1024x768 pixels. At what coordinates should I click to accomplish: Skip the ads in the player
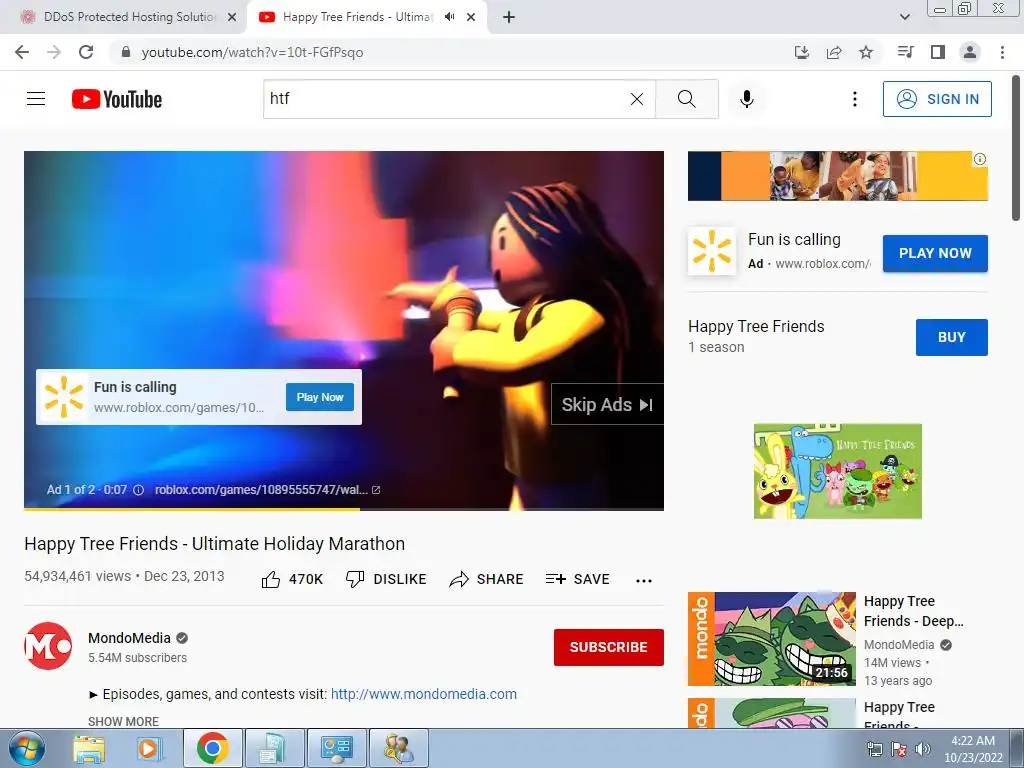tap(607, 404)
